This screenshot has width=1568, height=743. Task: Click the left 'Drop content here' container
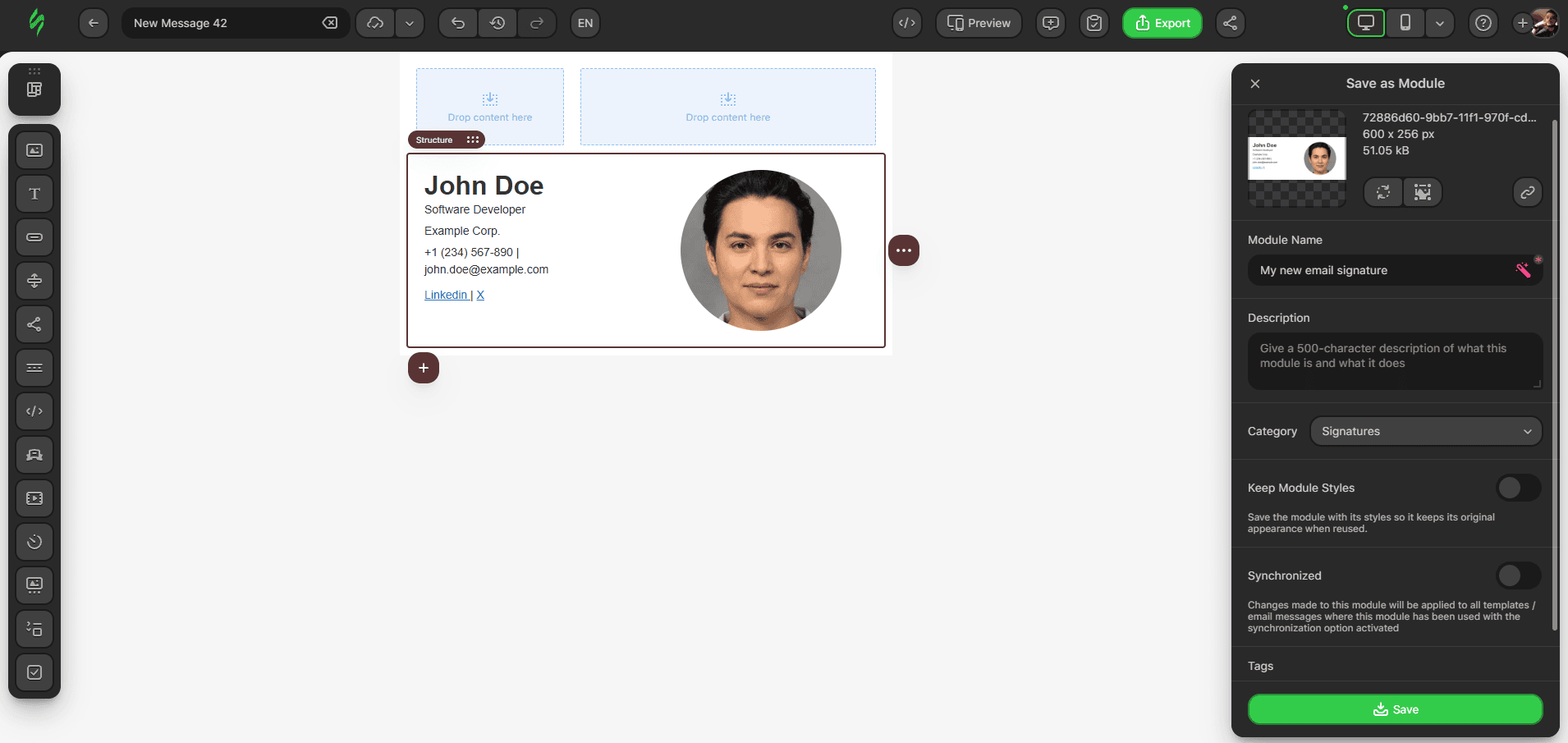490,107
